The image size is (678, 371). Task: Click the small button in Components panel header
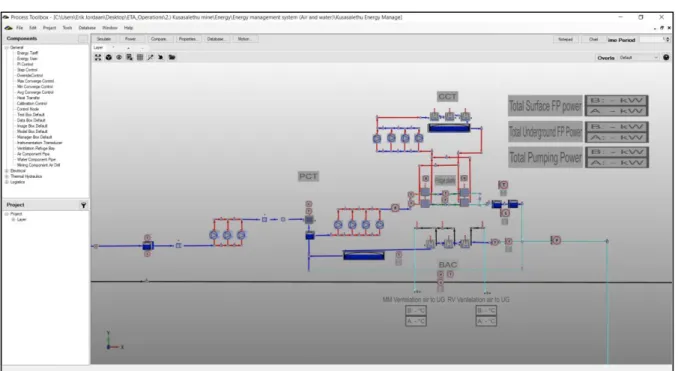click(83, 39)
